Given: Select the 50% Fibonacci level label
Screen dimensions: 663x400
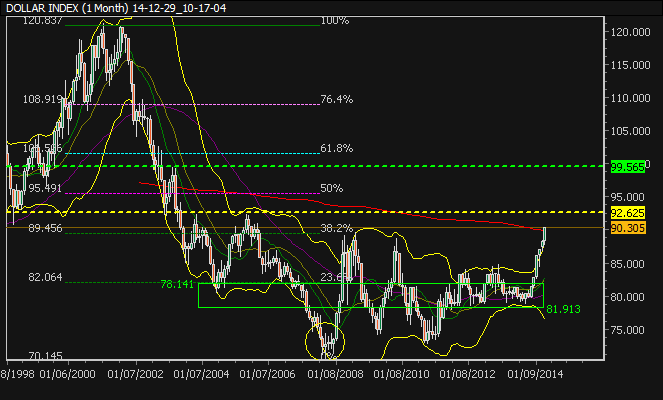Looking at the screenshot, I should coord(331,188).
